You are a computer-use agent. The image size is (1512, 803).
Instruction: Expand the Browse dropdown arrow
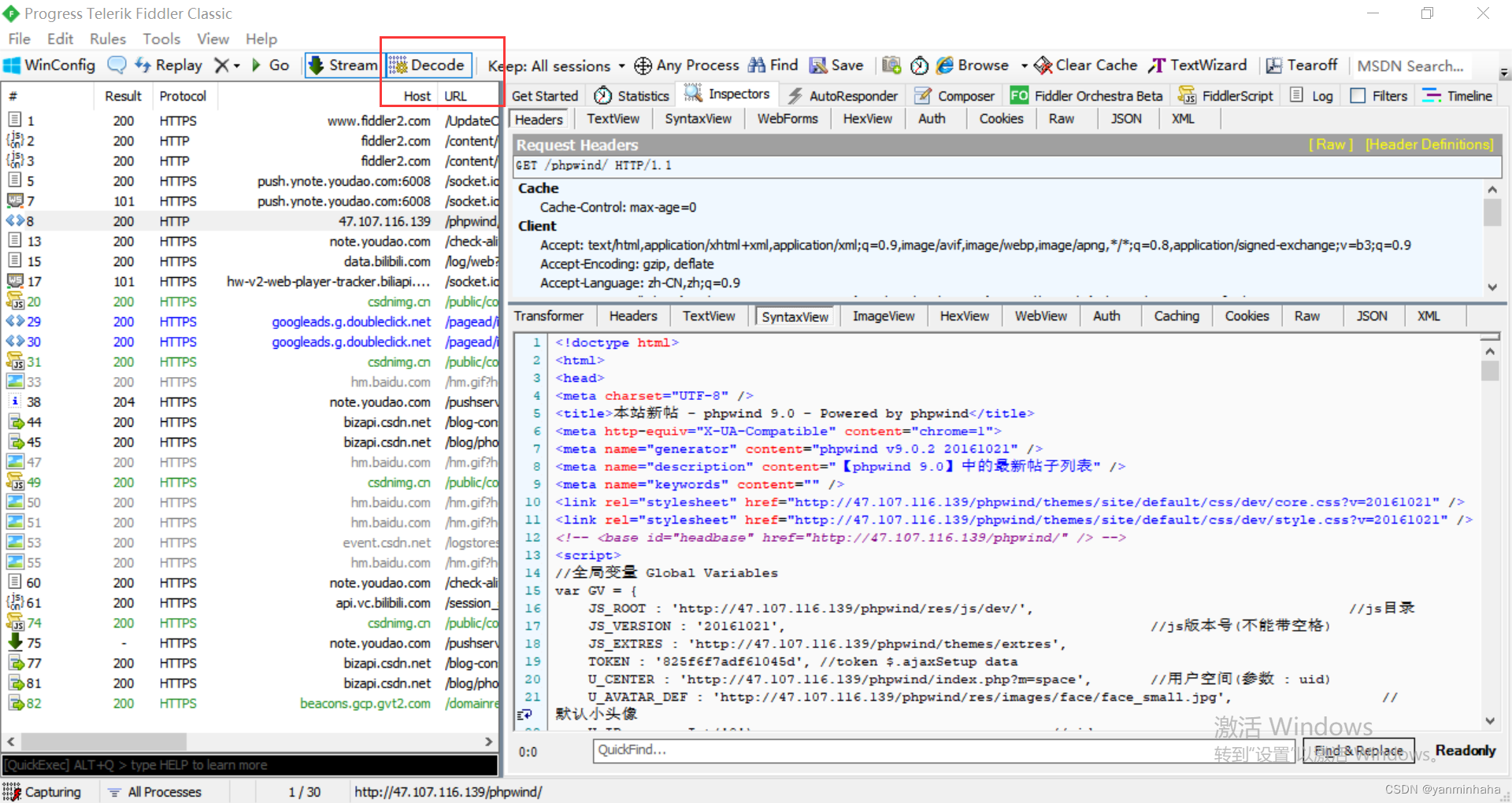[1024, 66]
